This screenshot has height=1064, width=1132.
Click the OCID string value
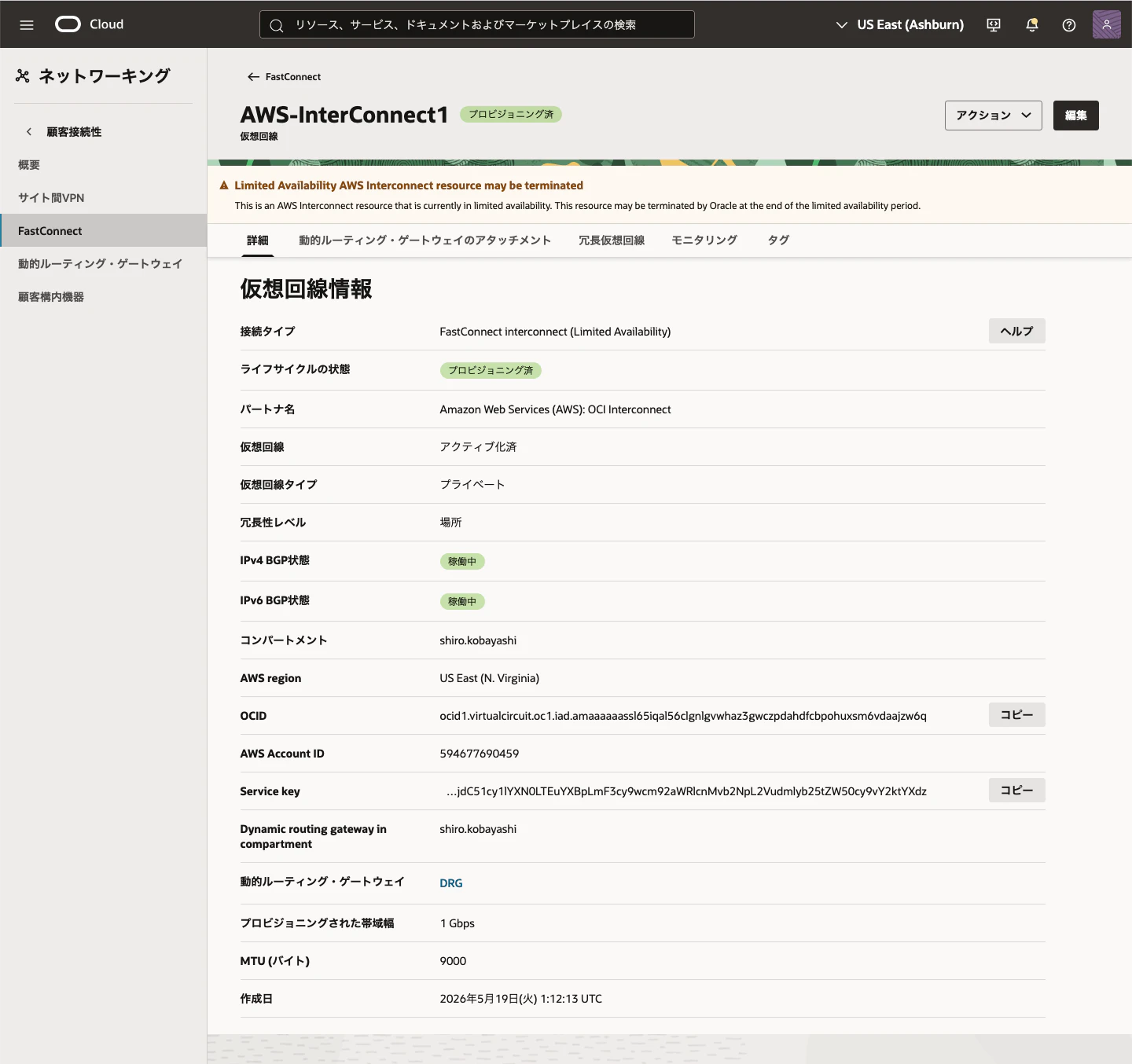(x=683, y=716)
